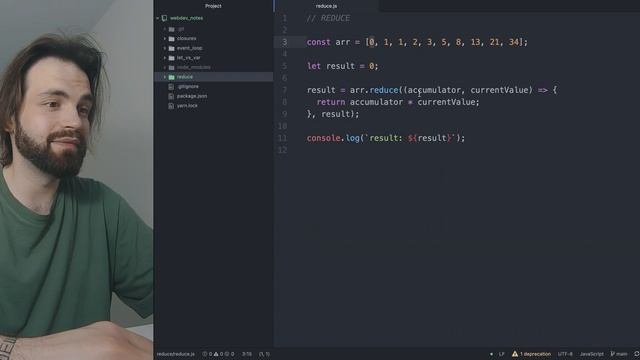This screenshot has width=640, height=360.
Task: Click the LF line ending selector
Action: pyautogui.click(x=502, y=354)
